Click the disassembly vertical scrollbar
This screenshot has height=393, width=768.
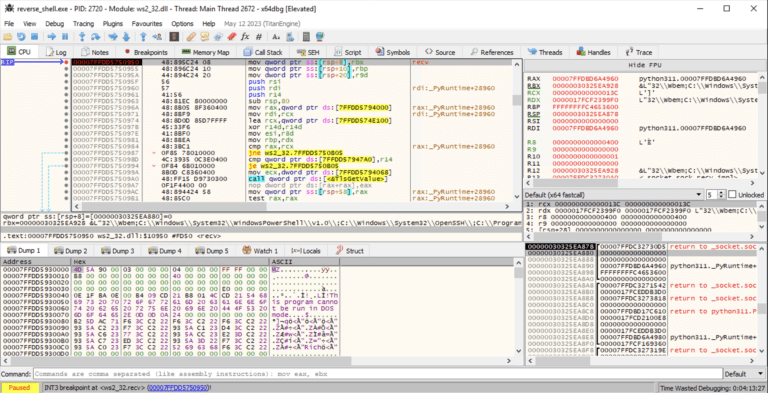517,129
